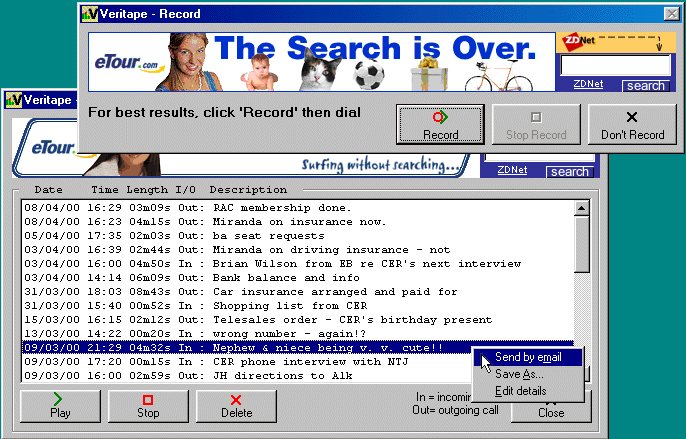Close the Veritape Record window

pos(672,14)
